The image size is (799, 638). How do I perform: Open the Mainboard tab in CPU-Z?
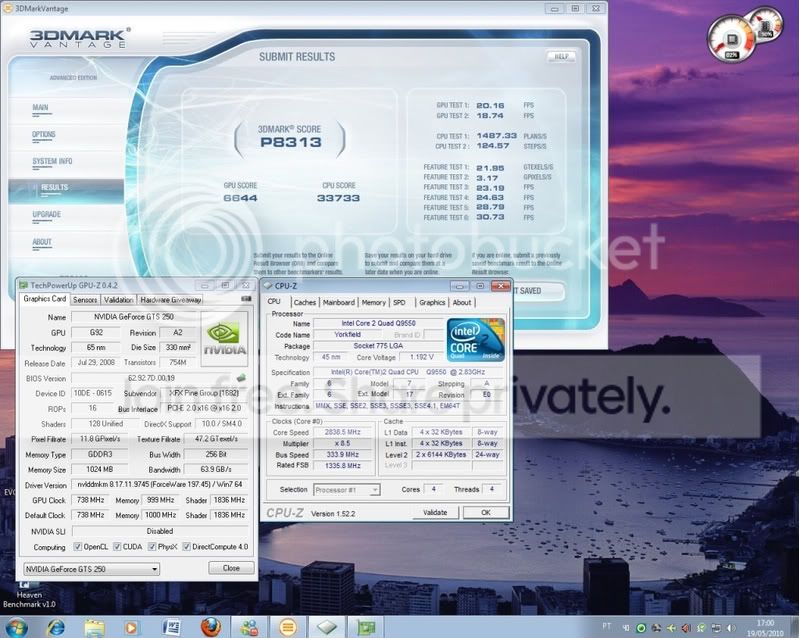(338, 302)
